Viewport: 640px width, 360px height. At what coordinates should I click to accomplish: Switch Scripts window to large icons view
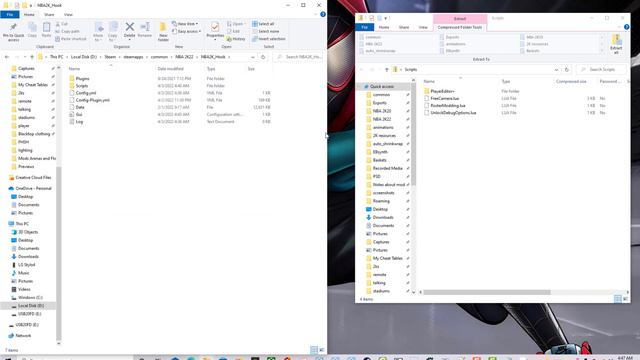pyautogui.click(x=625, y=299)
